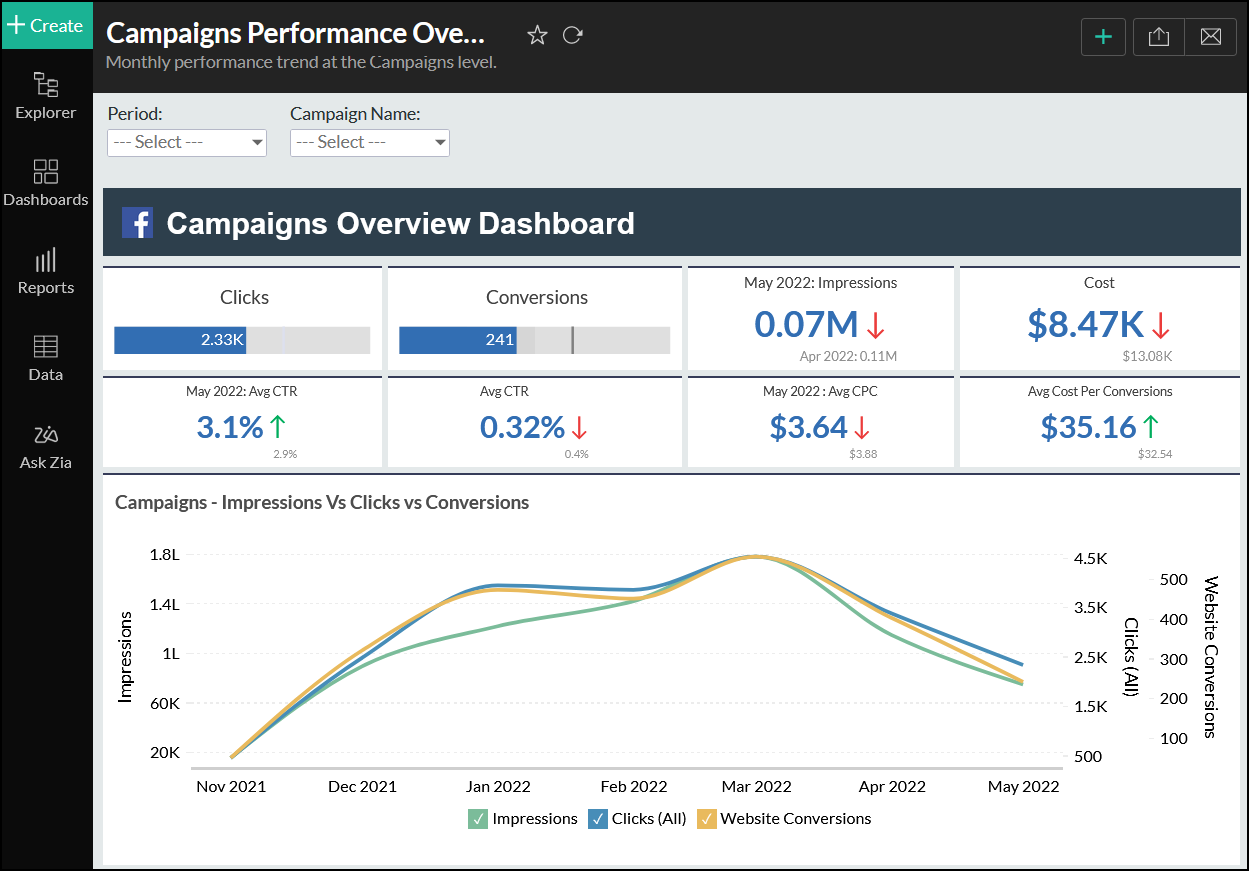Open the Reports bar-chart icon
The width and height of the screenshot is (1249, 871).
coord(46,261)
